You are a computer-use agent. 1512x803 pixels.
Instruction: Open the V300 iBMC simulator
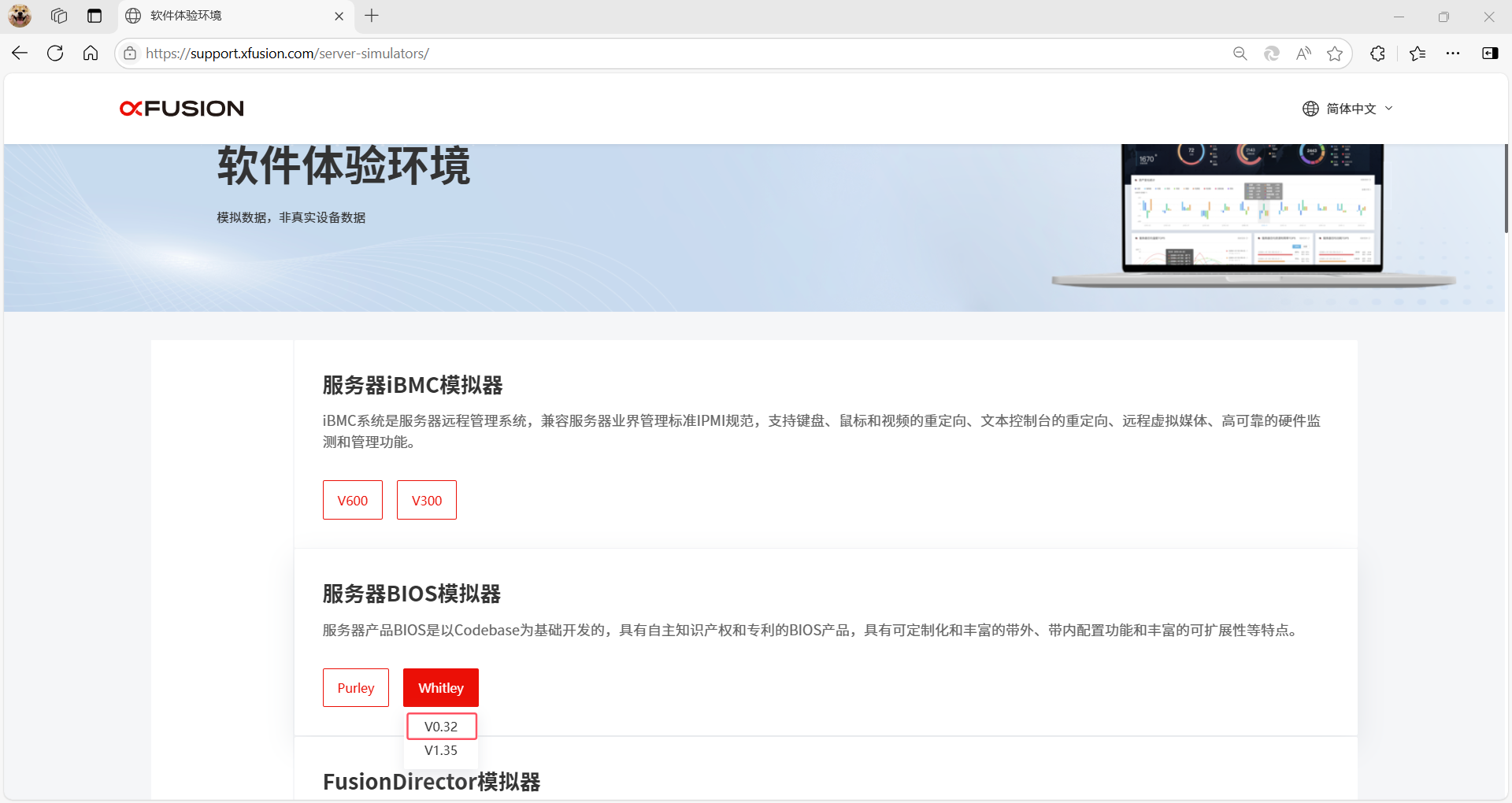(427, 500)
